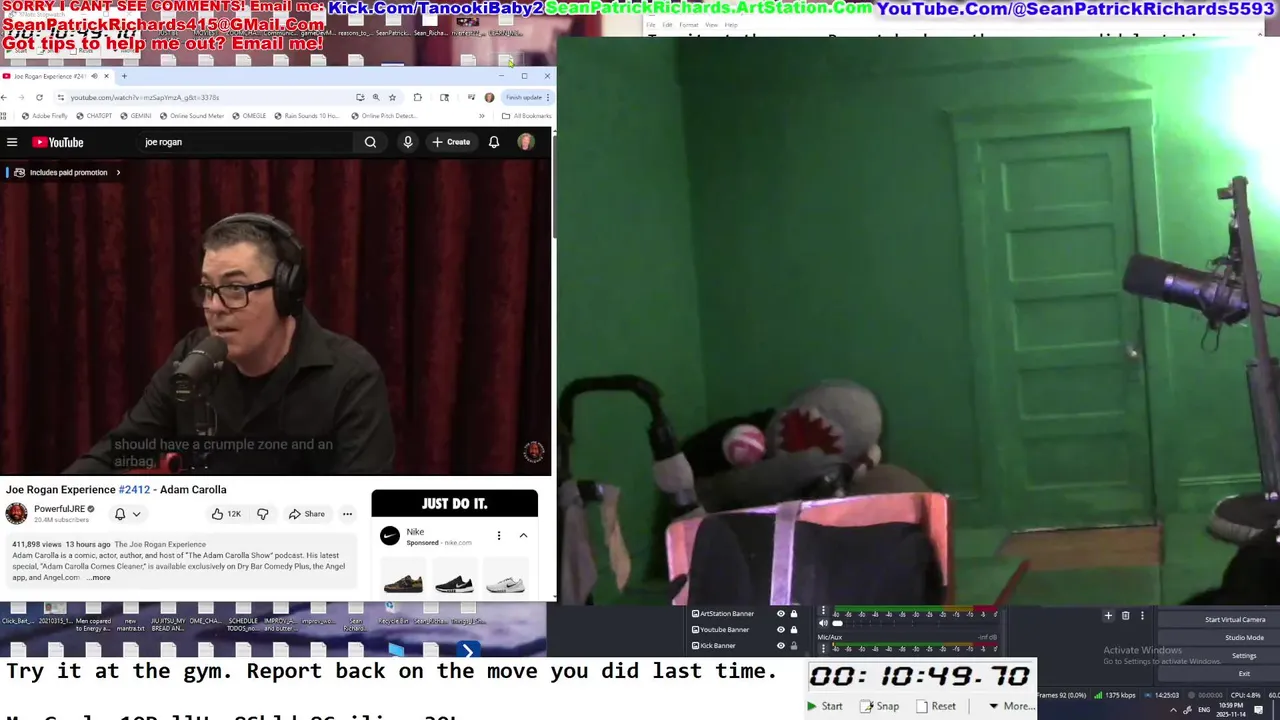Toggle lock on Youtube Banner source
This screenshot has width=1280, height=720.
794,630
